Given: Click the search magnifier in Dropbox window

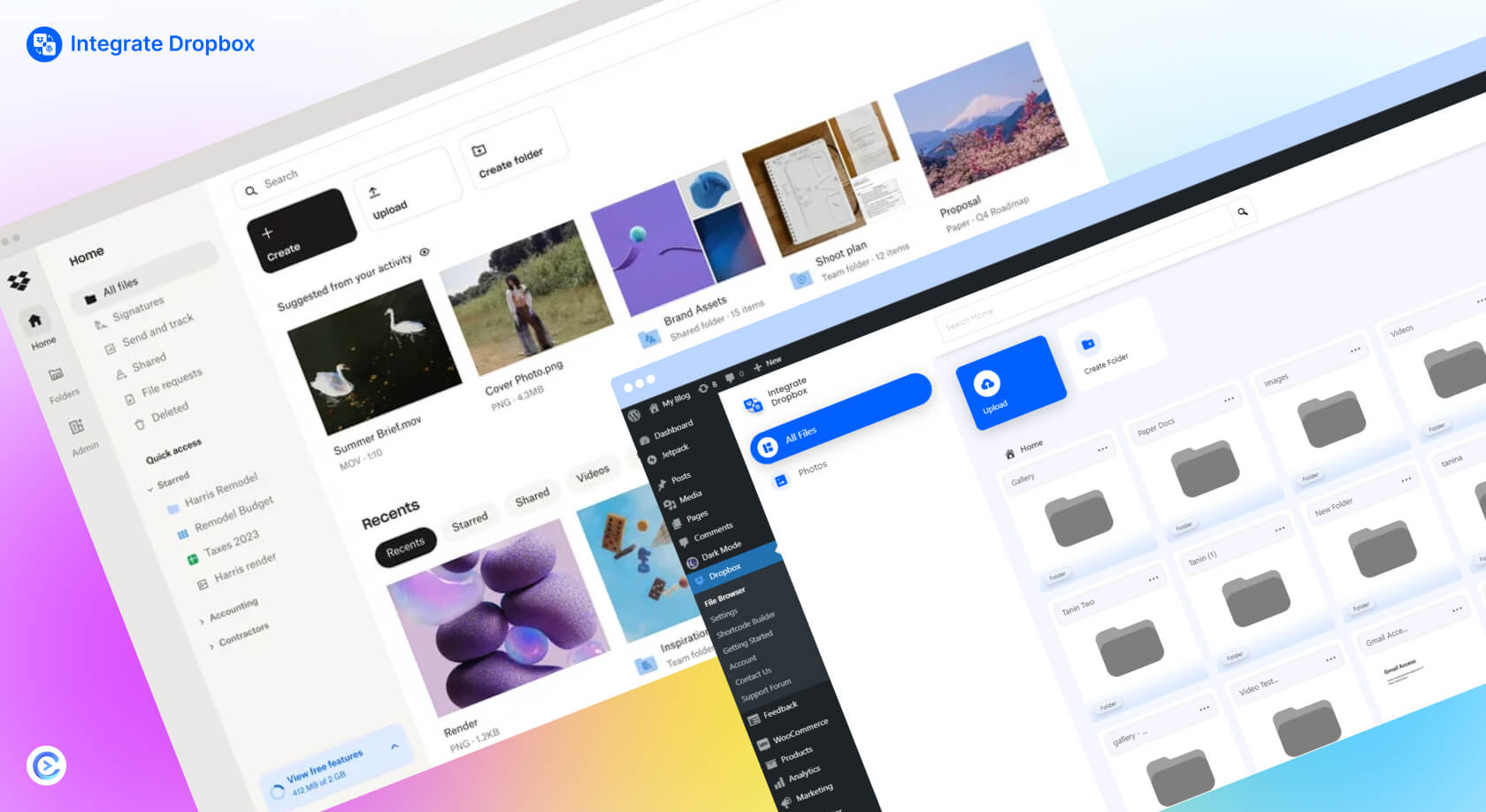Looking at the screenshot, I should [251, 190].
